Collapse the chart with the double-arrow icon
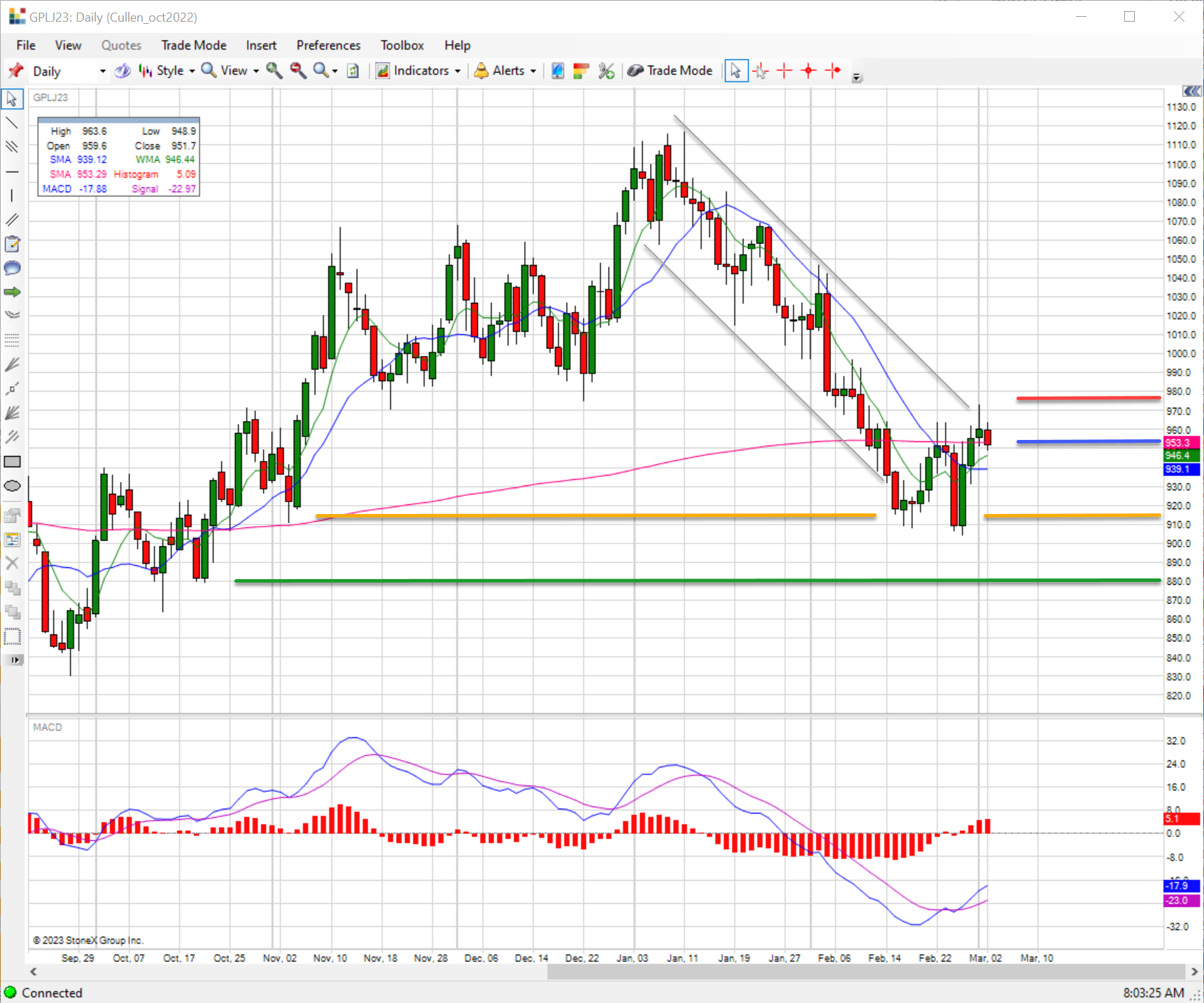The width and height of the screenshot is (1204, 1003). pos(1192,91)
